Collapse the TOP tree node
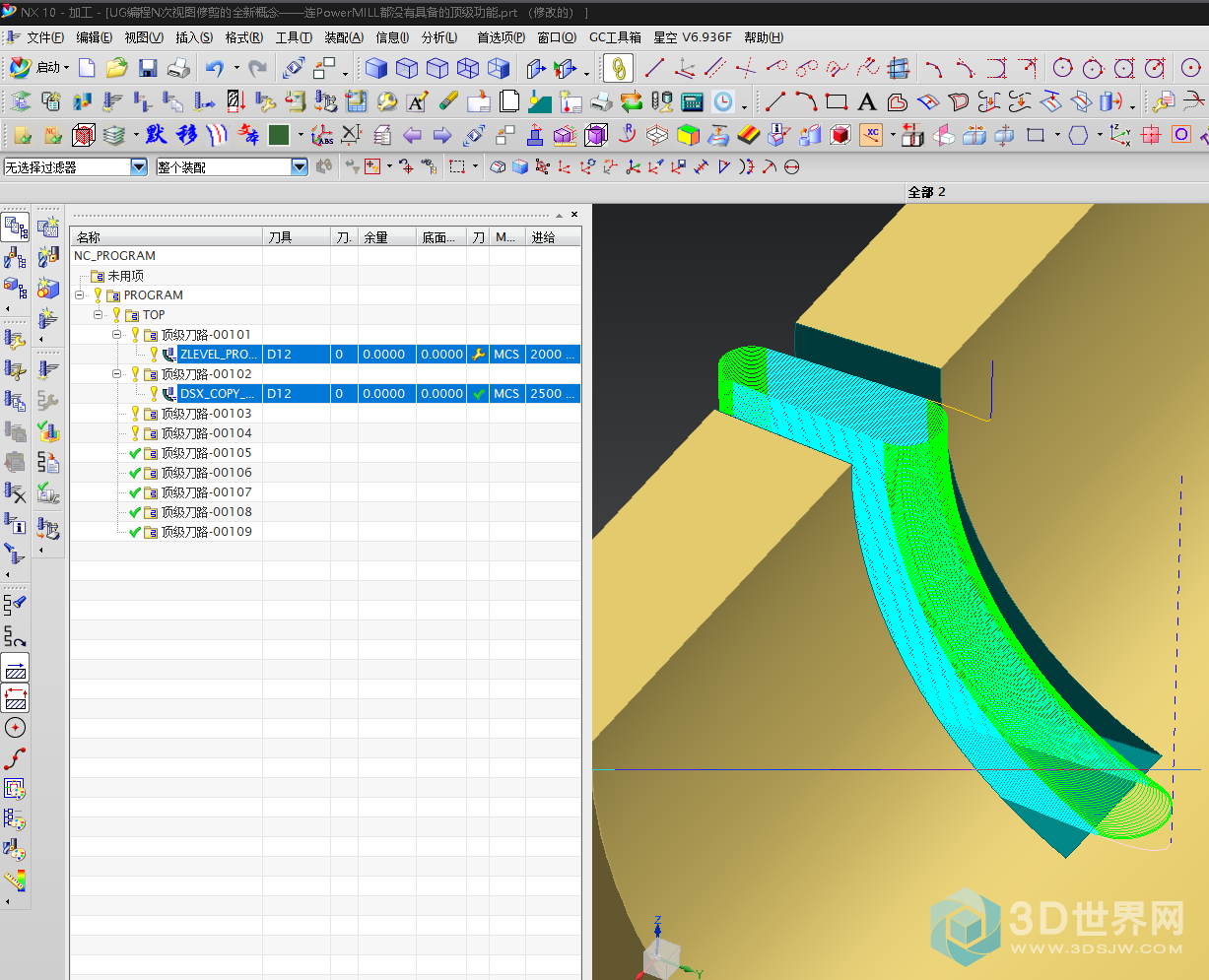The width and height of the screenshot is (1209, 980). (x=99, y=315)
